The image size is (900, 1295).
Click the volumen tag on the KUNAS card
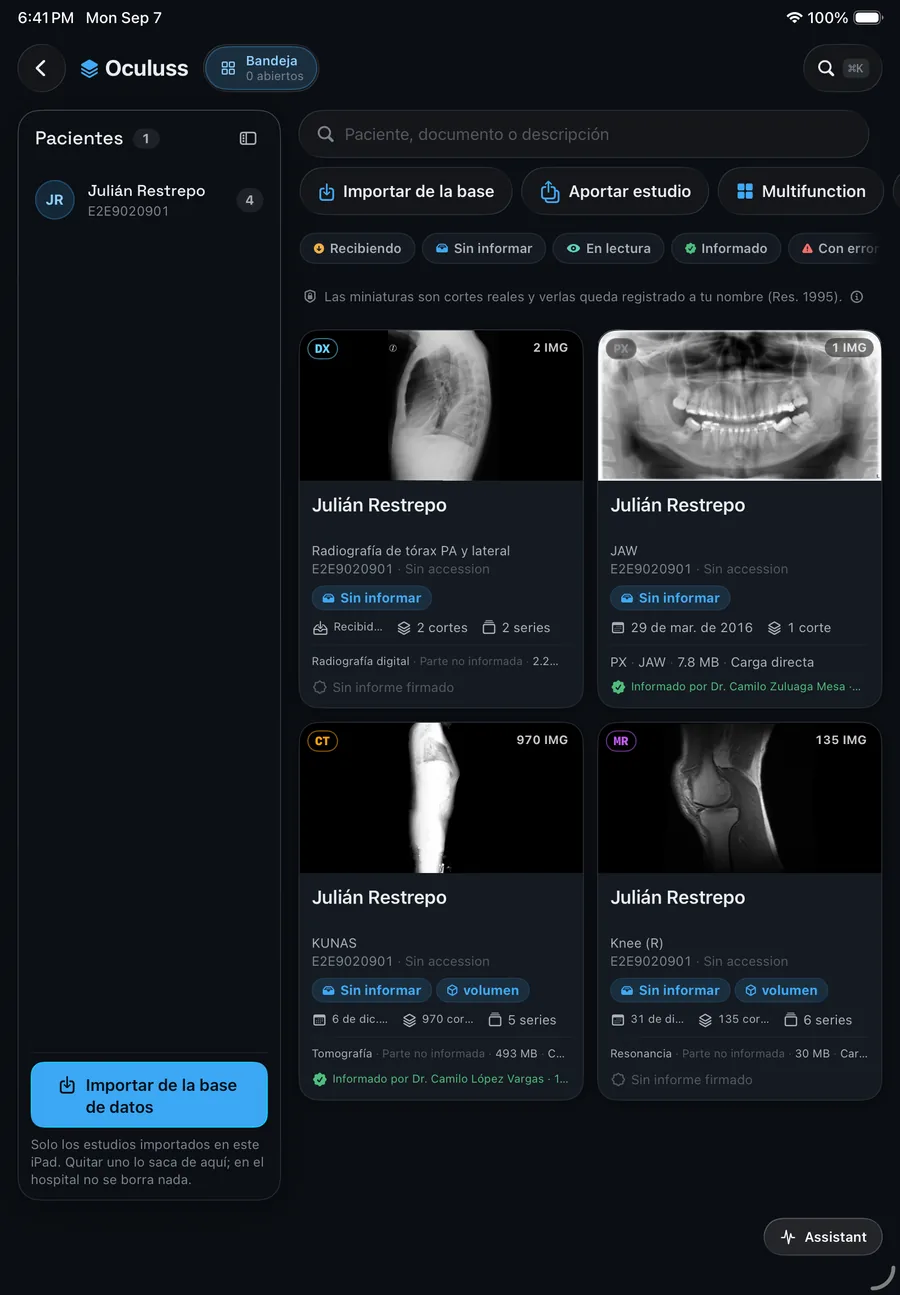pos(482,990)
